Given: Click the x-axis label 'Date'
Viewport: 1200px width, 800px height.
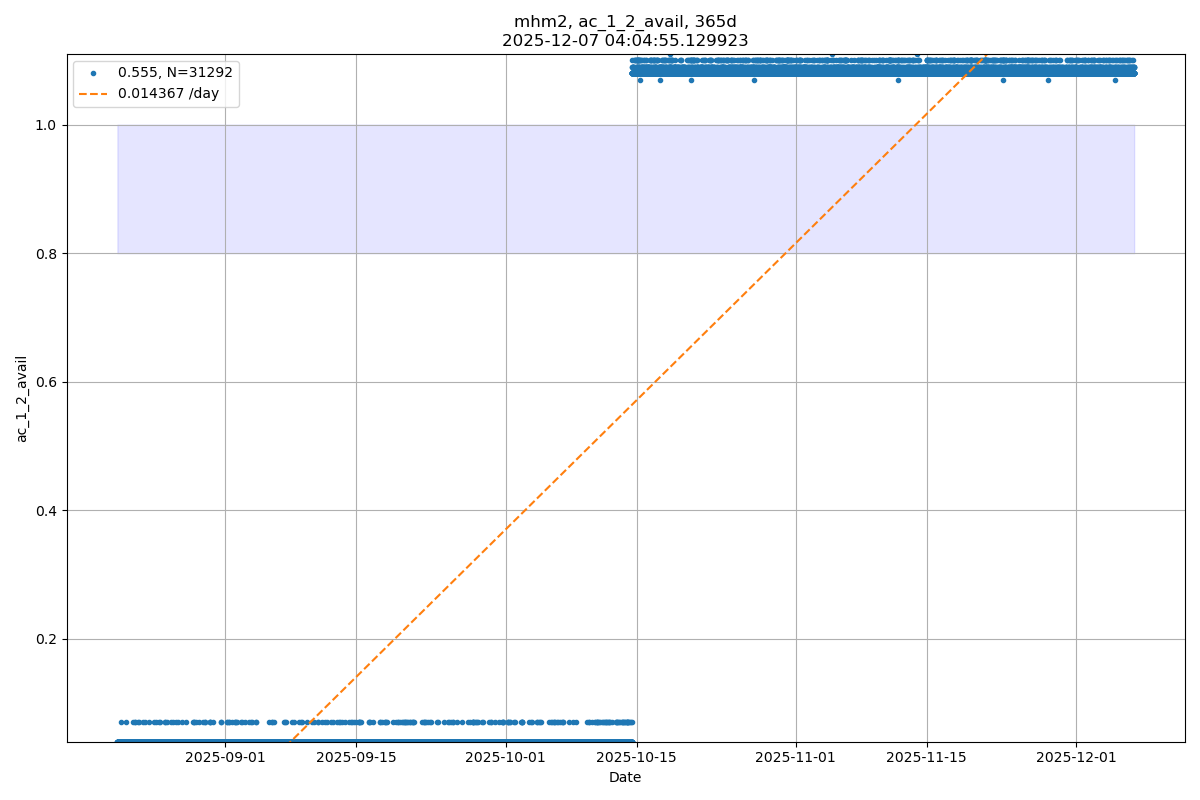Looking at the screenshot, I should click(625, 777).
